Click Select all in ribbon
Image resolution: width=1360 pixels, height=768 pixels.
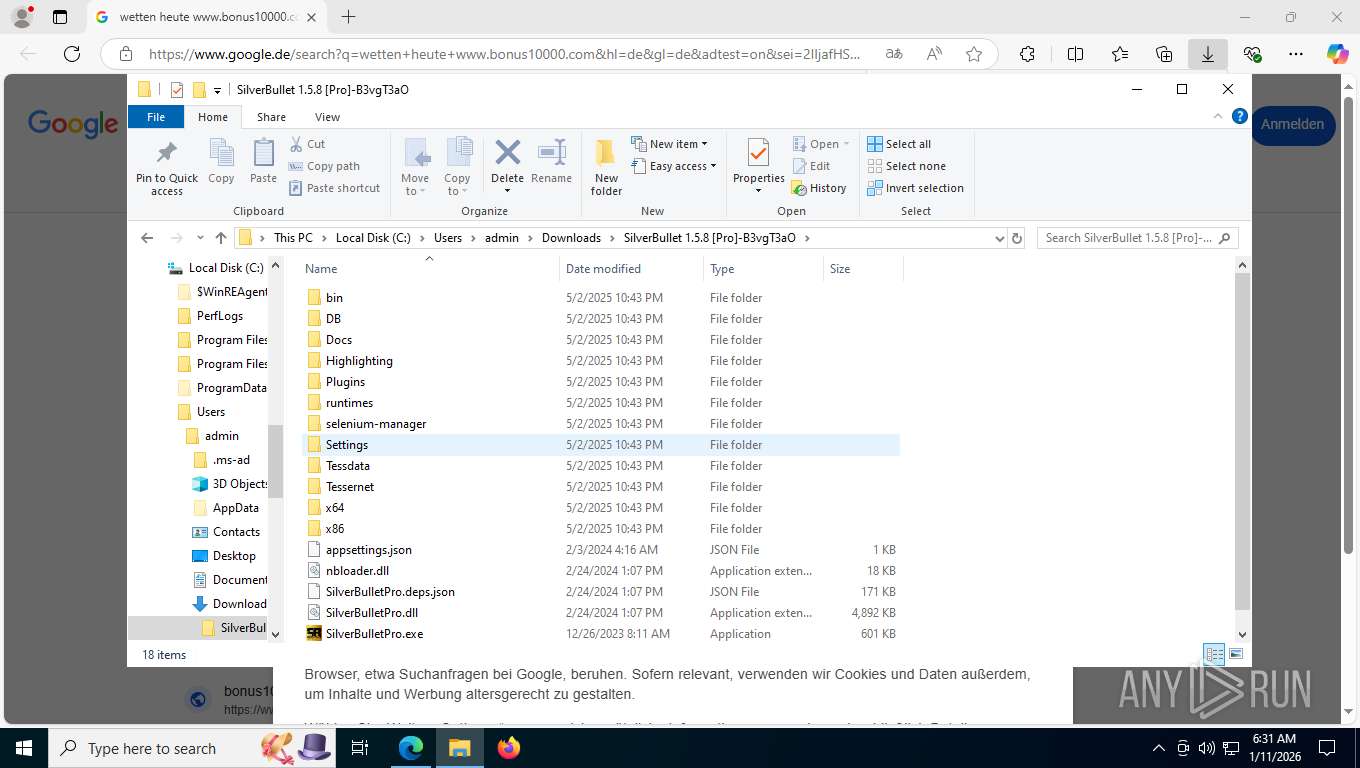[899, 144]
